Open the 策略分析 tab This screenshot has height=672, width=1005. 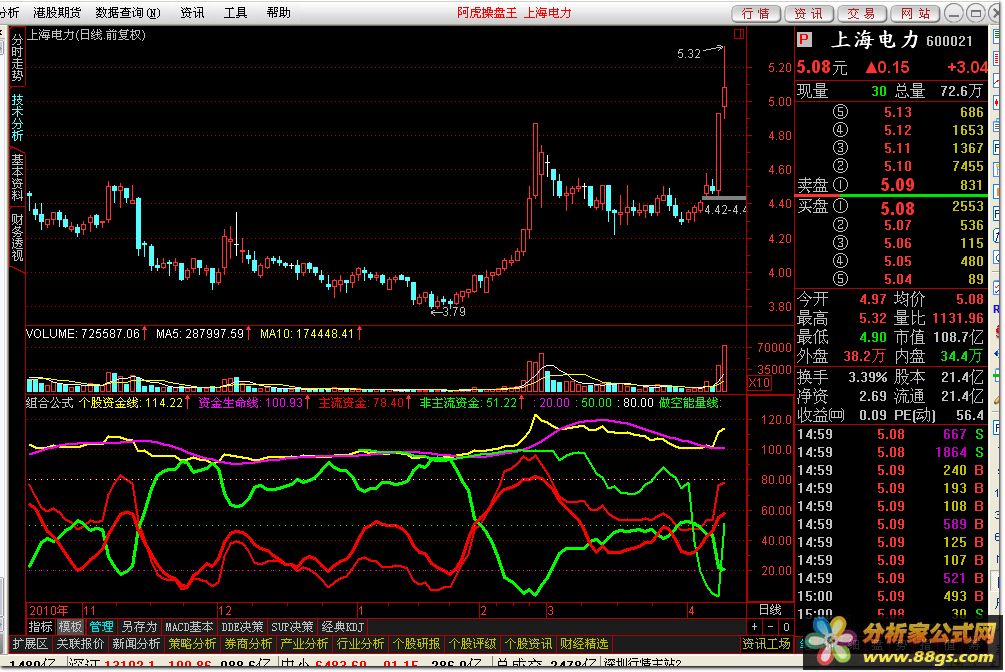point(192,644)
